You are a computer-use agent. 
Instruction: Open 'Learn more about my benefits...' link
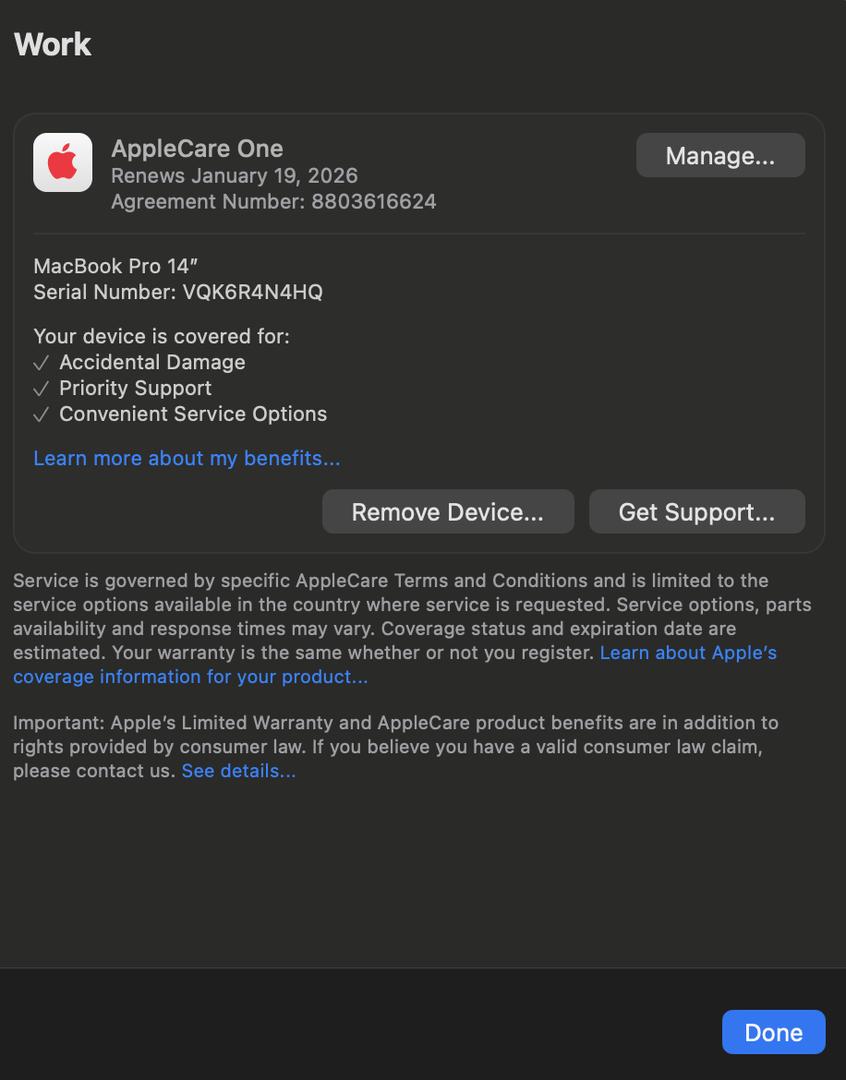[187, 458]
